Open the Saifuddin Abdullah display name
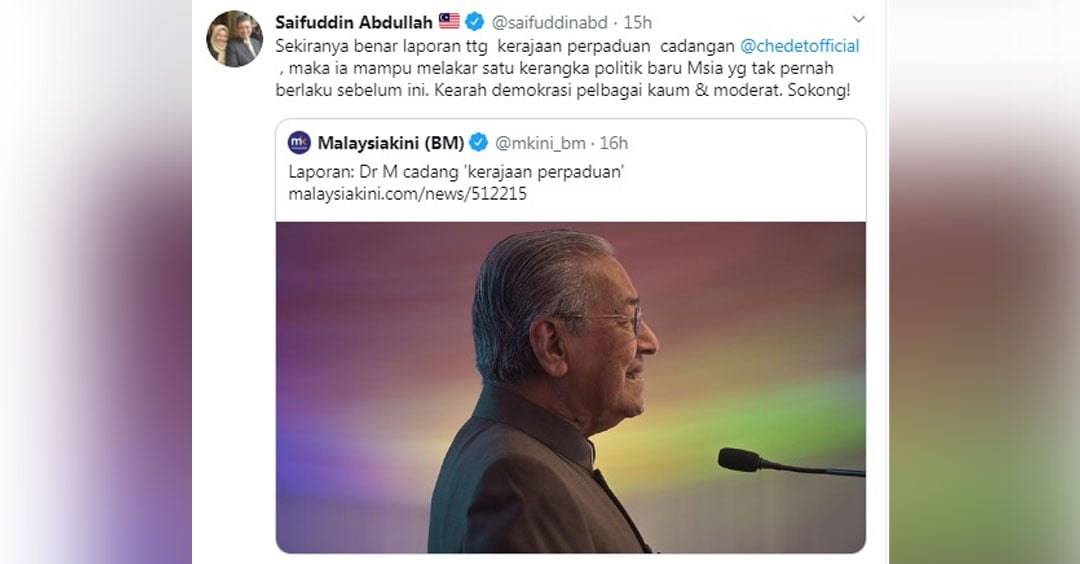The width and height of the screenshot is (1080, 564). (354, 22)
